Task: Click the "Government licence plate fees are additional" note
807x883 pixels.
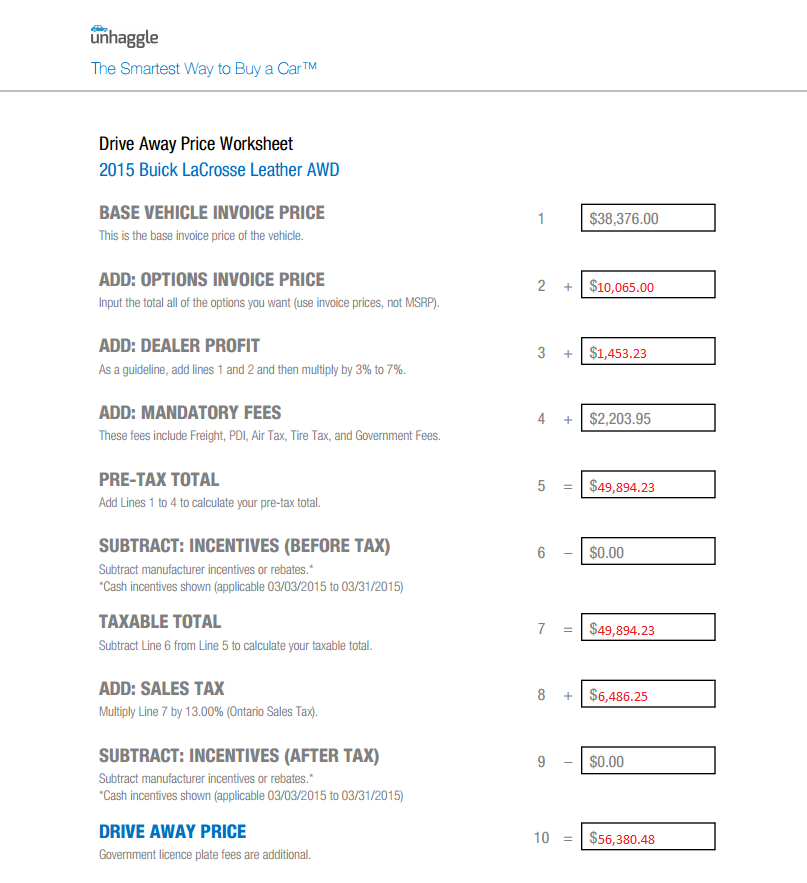Action: (204, 855)
